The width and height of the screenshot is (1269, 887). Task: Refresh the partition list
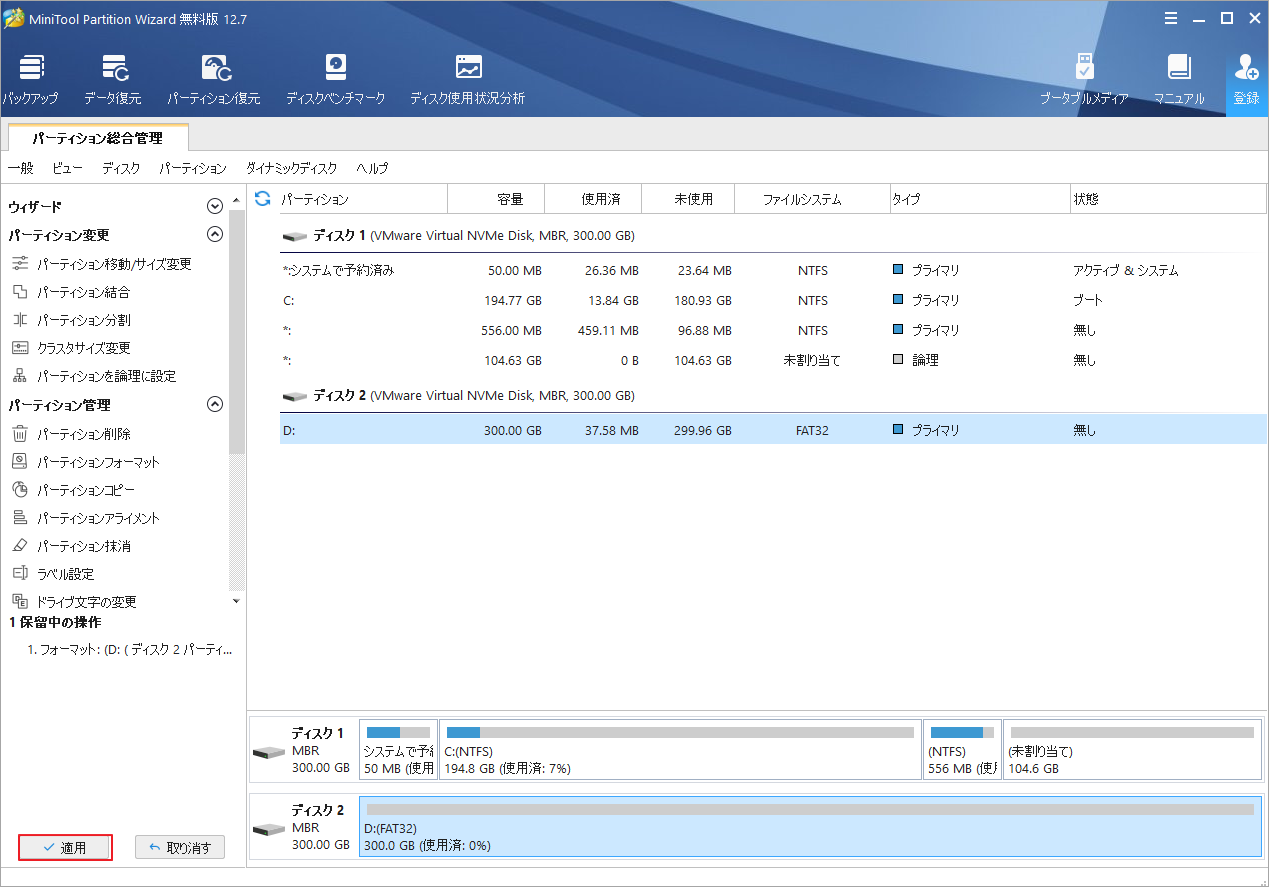263,199
